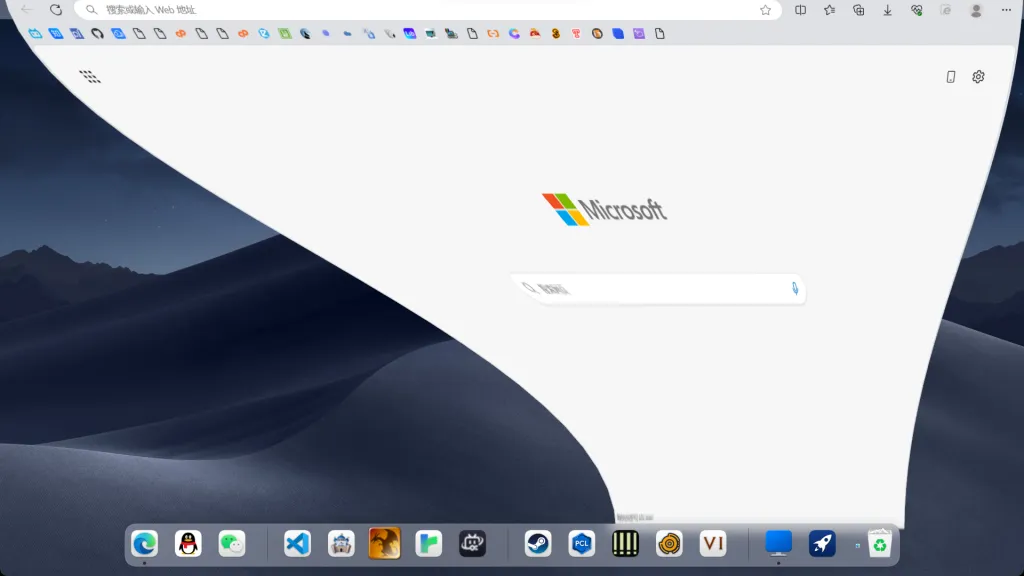Click the web address search bar
Viewport: 1024px width, 576px height.
[x=428, y=10]
